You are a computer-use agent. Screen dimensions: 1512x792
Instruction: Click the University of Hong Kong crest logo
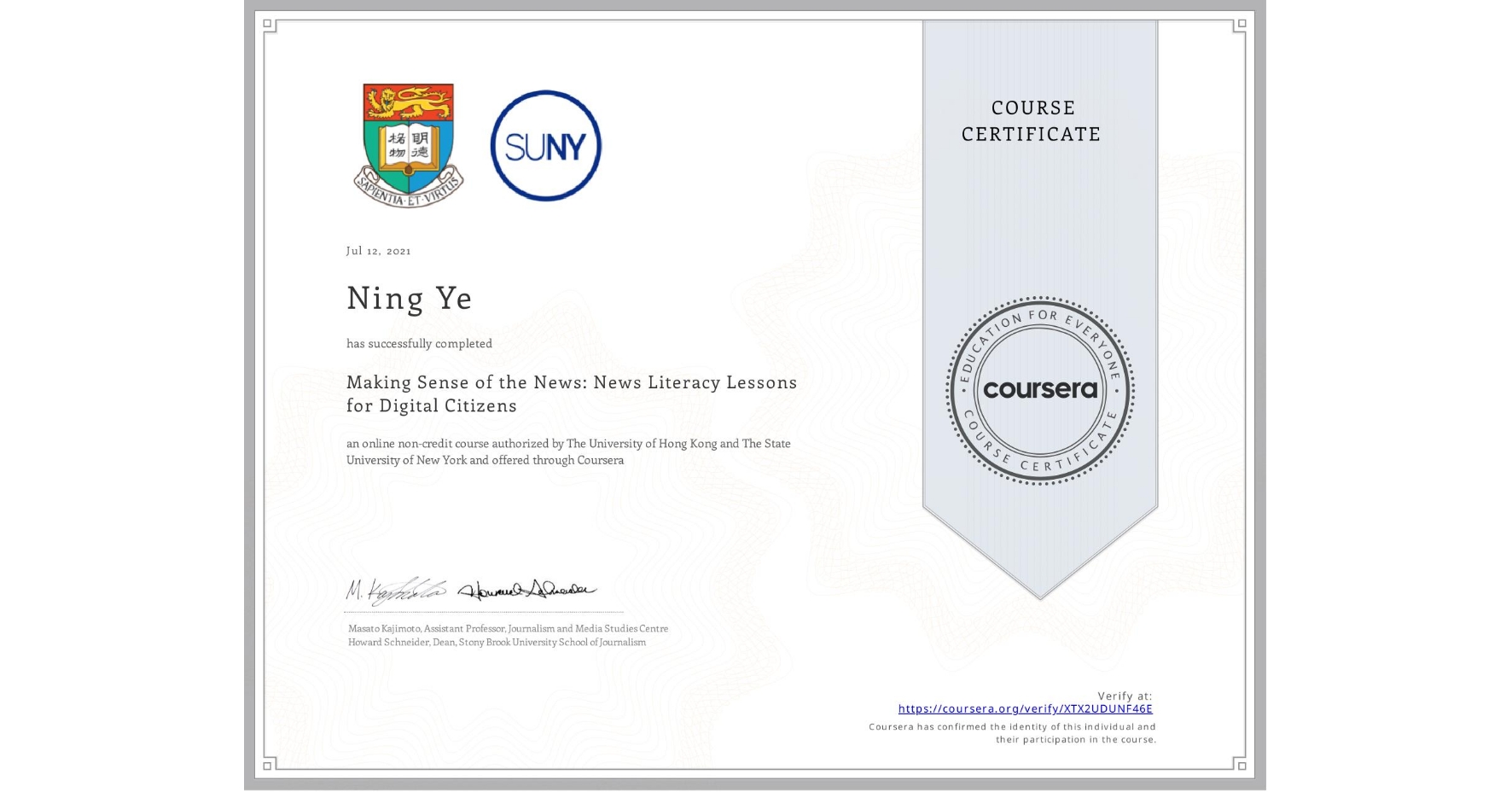pos(407,141)
